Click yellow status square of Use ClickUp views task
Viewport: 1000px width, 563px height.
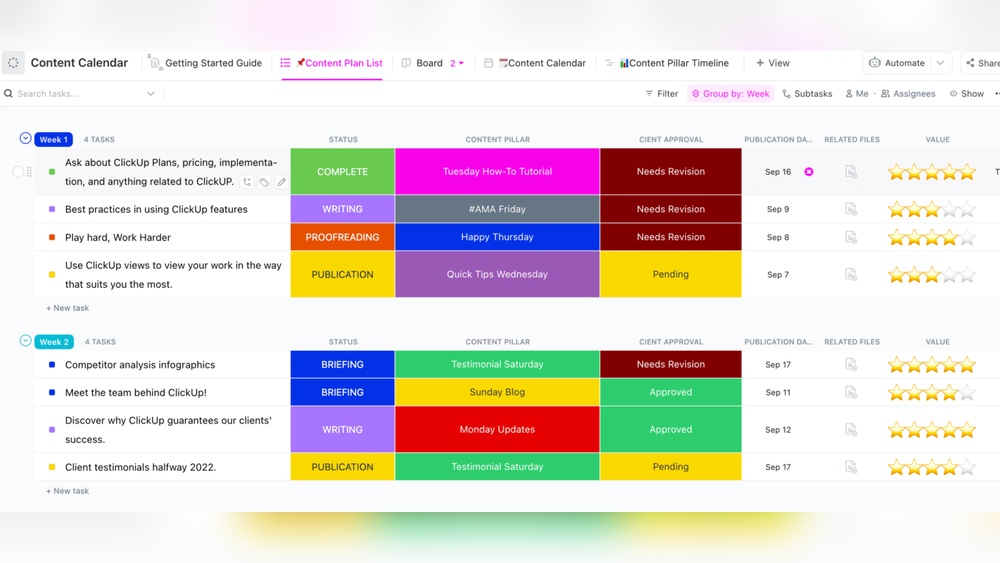coord(52,274)
